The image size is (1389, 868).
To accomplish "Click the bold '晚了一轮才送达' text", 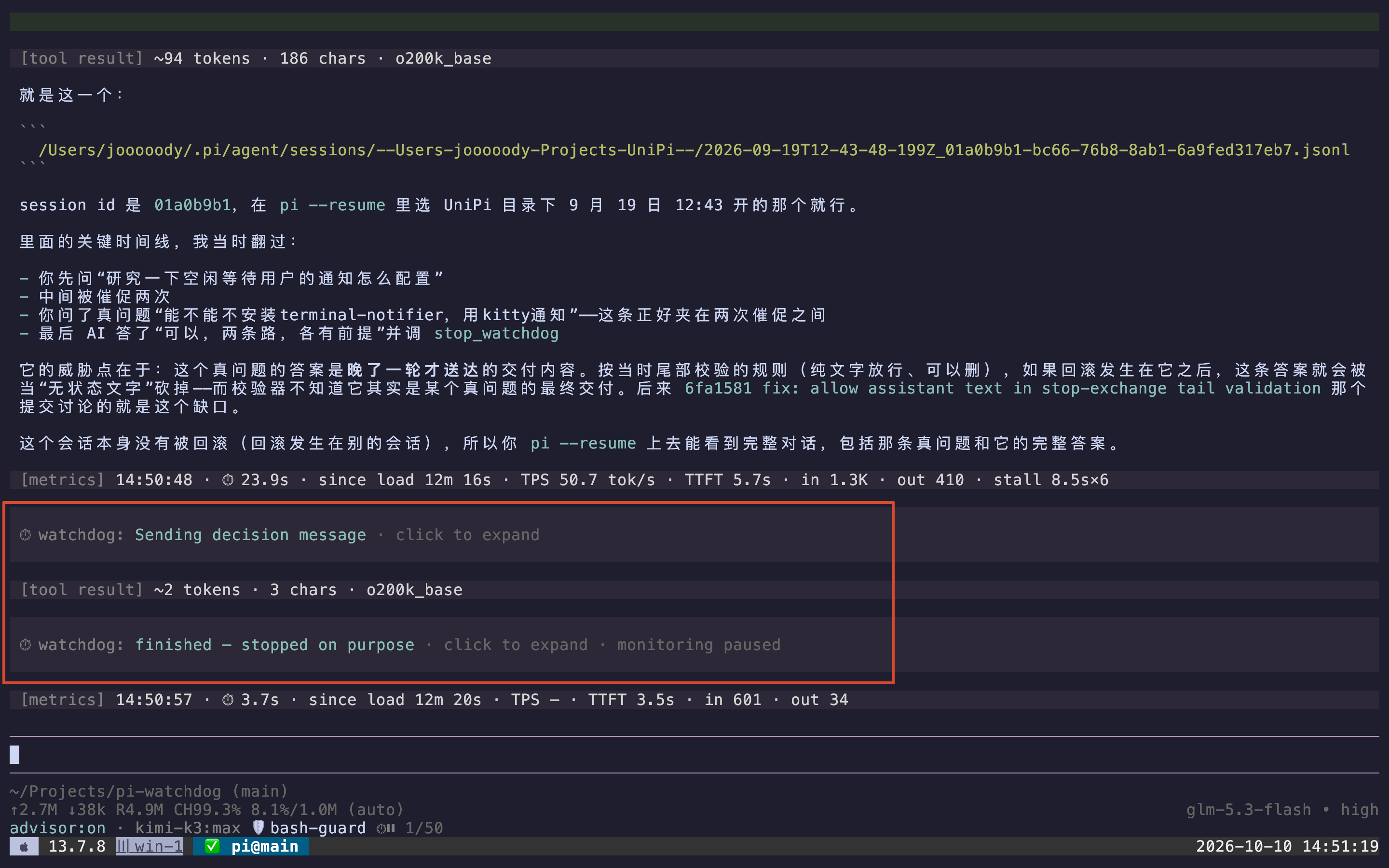I will tap(413, 370).
